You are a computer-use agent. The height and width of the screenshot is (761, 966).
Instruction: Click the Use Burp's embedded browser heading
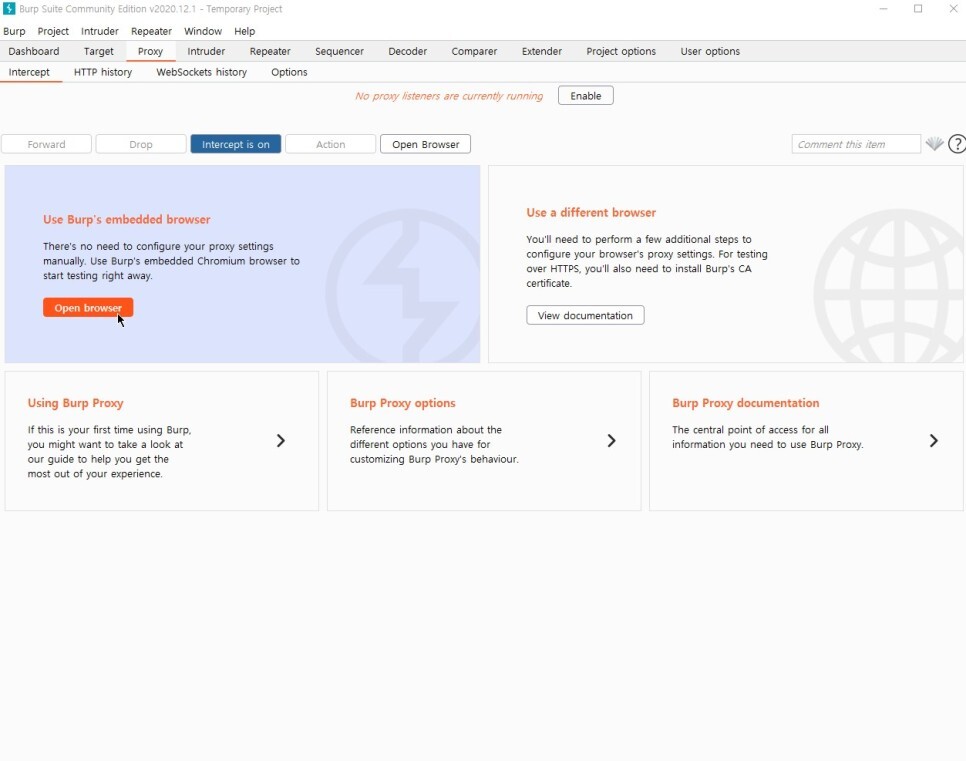(126, 219)
